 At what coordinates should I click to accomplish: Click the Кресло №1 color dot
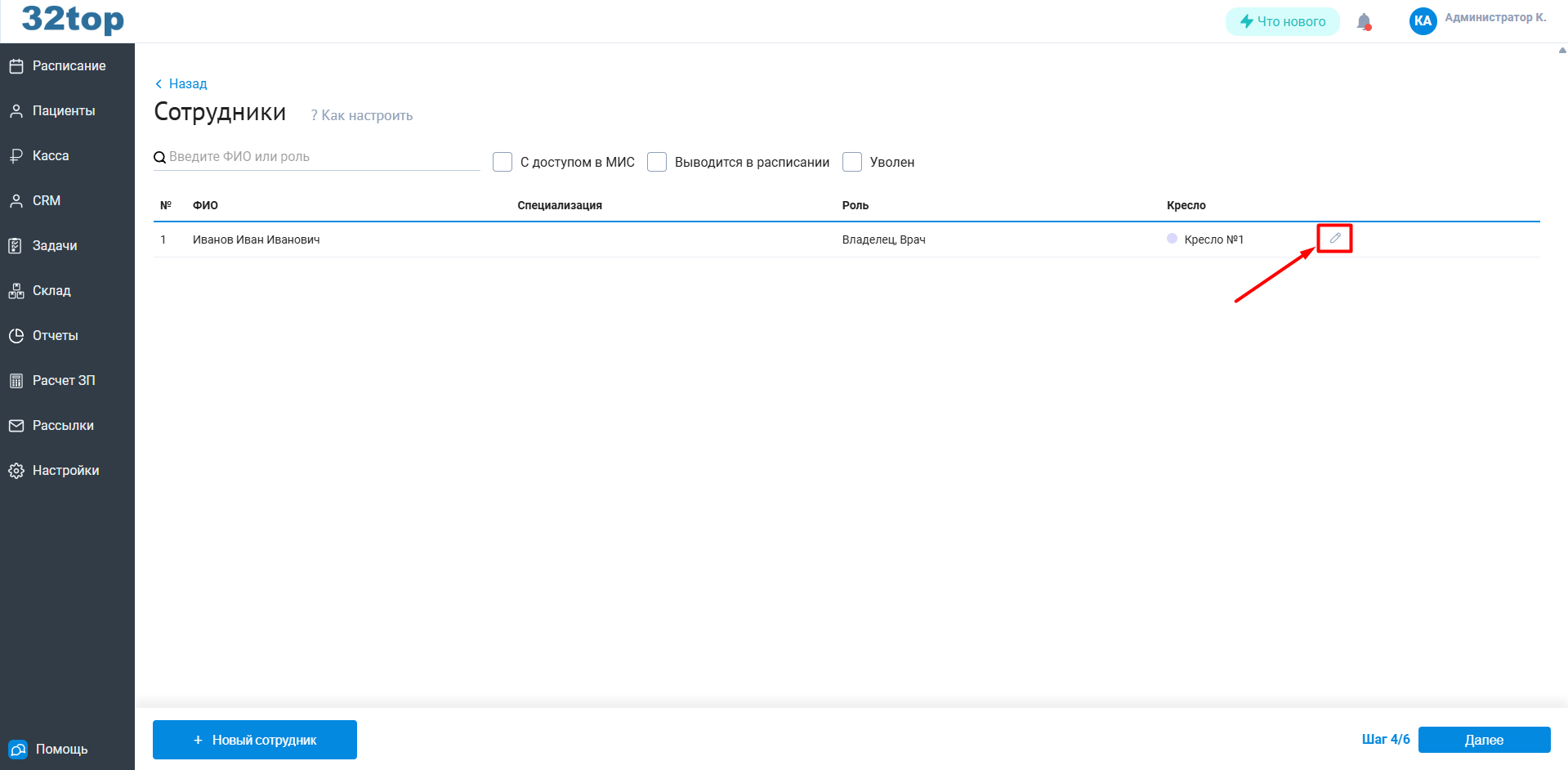pyautogui.click(x=1172, y=239)
